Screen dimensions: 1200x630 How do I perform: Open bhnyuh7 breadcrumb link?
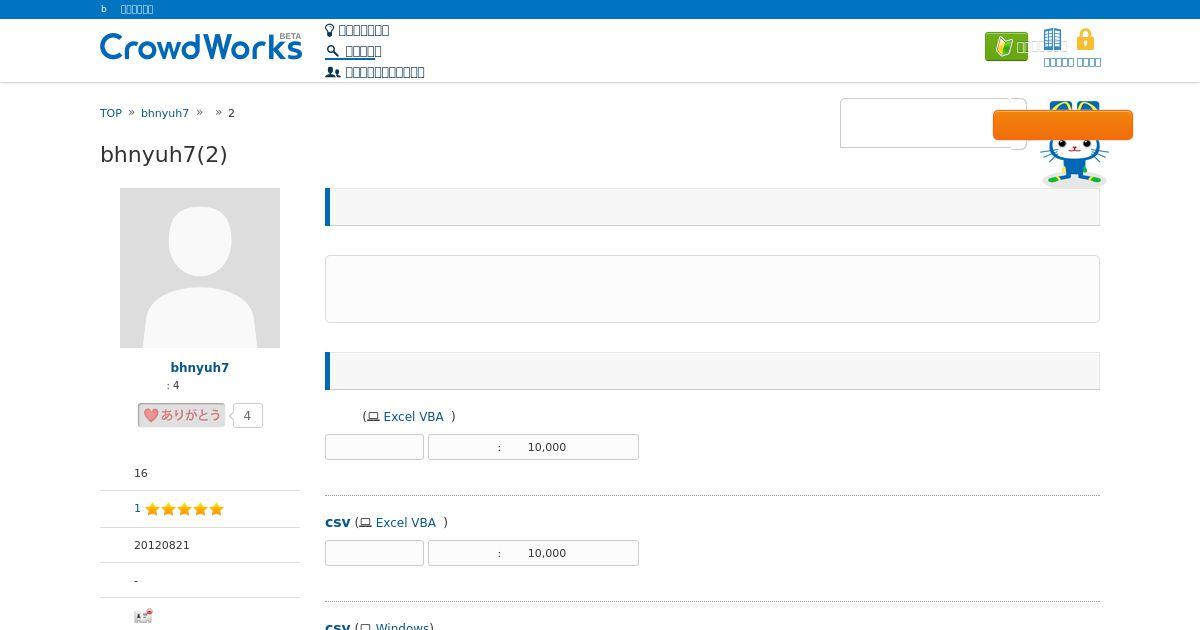coord(165,113)
